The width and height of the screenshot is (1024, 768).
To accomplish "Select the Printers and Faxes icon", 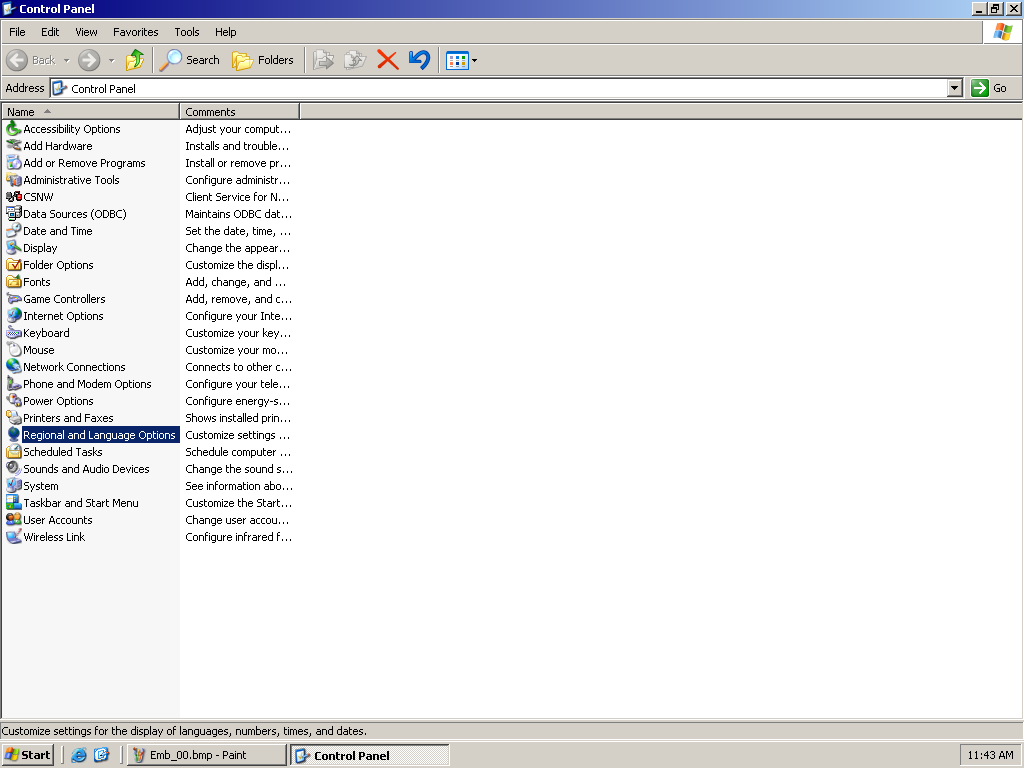I will tap(14, 417).
